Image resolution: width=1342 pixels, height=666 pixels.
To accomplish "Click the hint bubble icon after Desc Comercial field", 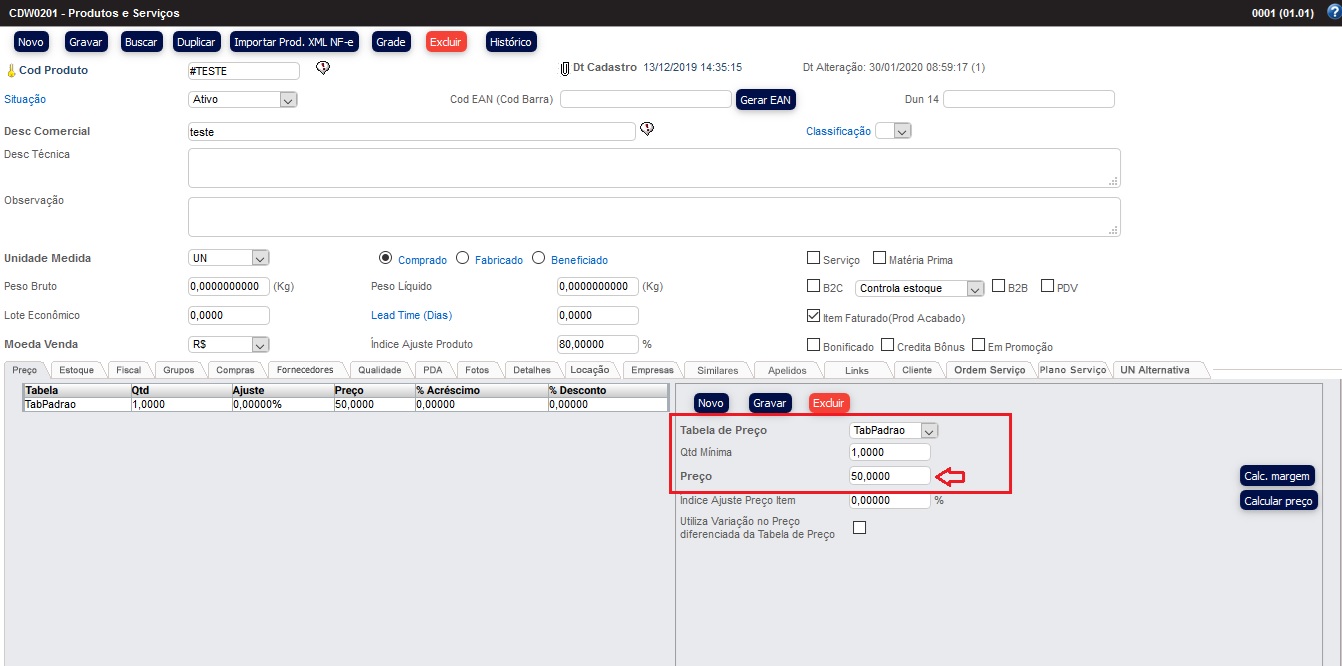I will [647, 130].
